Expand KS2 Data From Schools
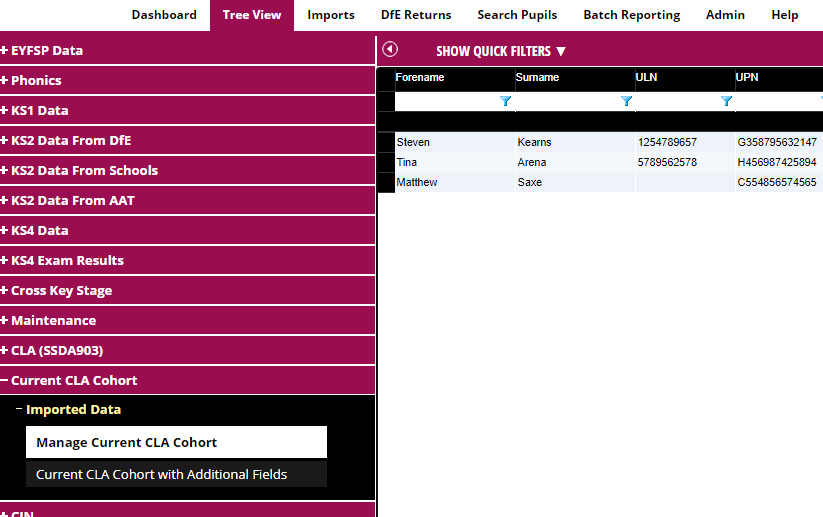823x517 pixels. [187, 170]
